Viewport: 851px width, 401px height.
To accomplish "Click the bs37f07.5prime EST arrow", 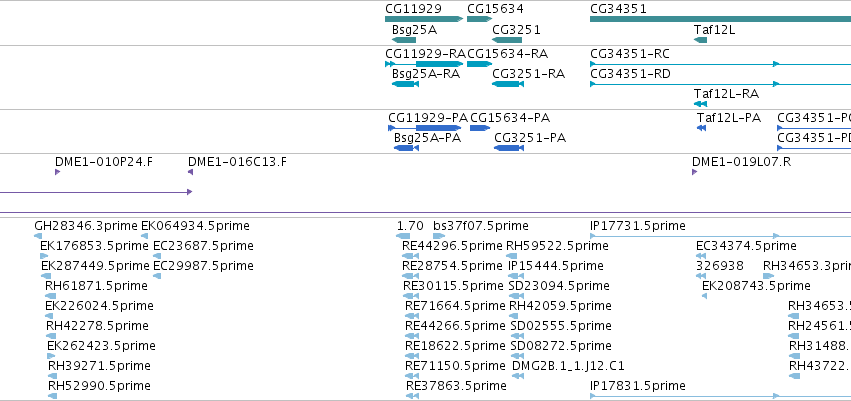I will 439,236.
